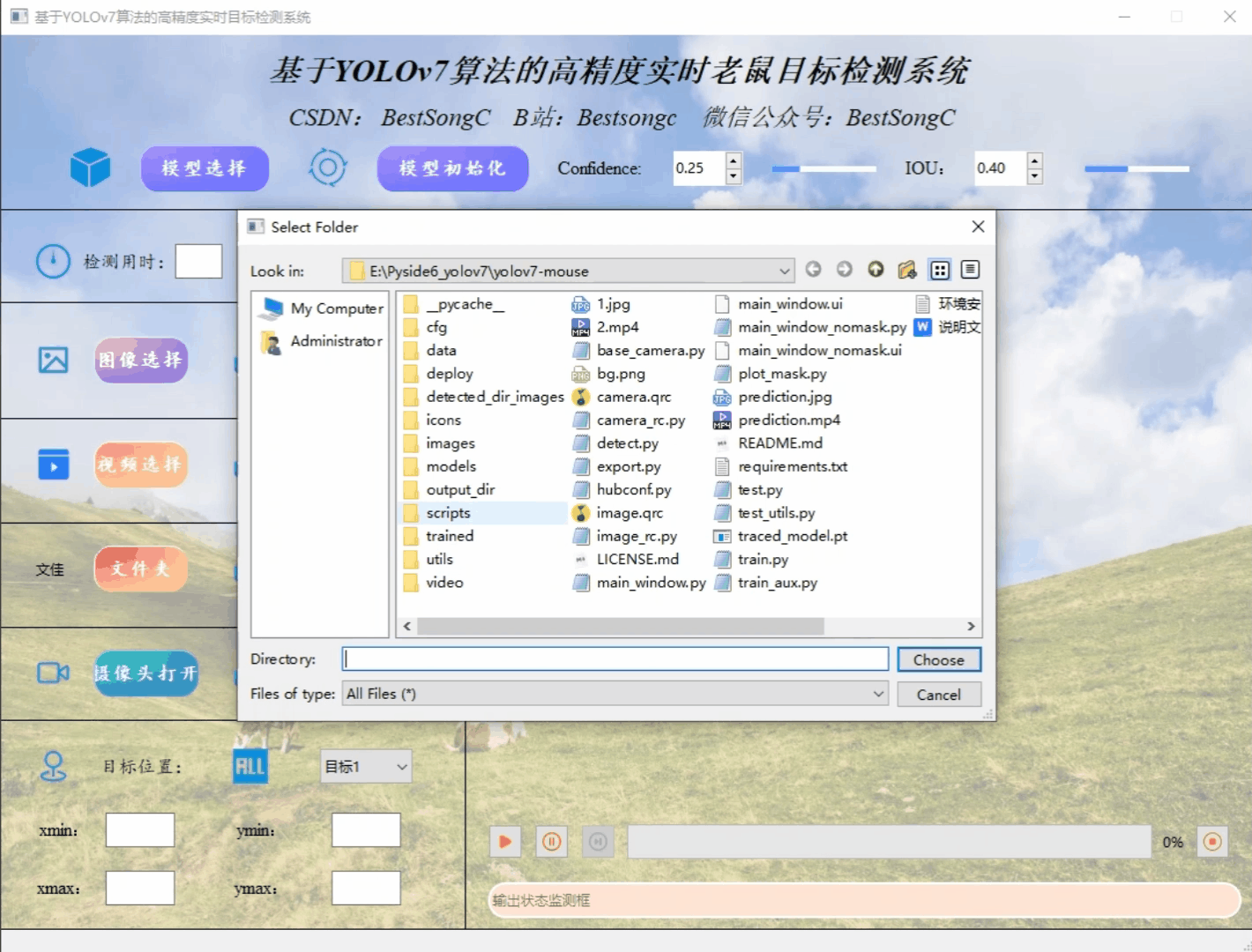Click the dialog Back arrow icon
The image size is (1252, 952).
coord(813,269)
